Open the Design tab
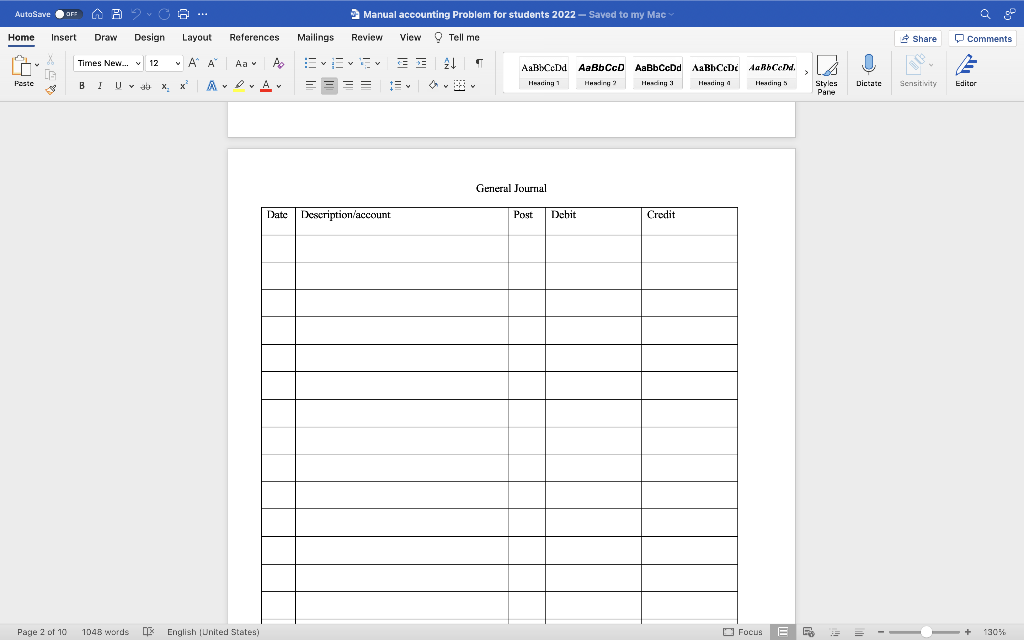This screenshot has width=1024, height=640. (x=150, y=38)
